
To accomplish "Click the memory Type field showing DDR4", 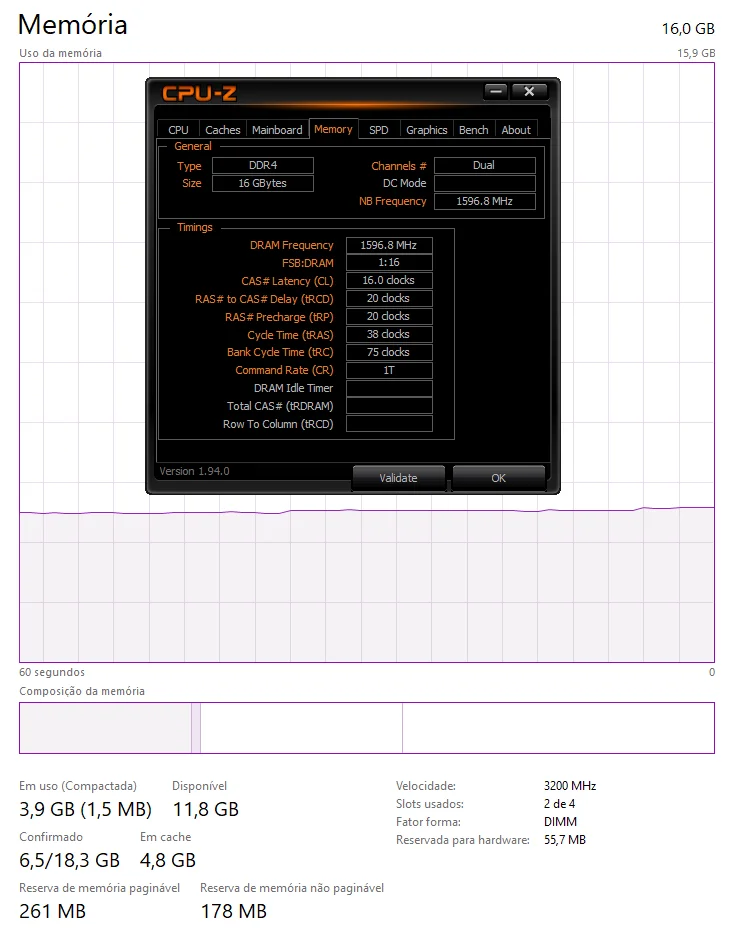I will (x=263, y=165).
